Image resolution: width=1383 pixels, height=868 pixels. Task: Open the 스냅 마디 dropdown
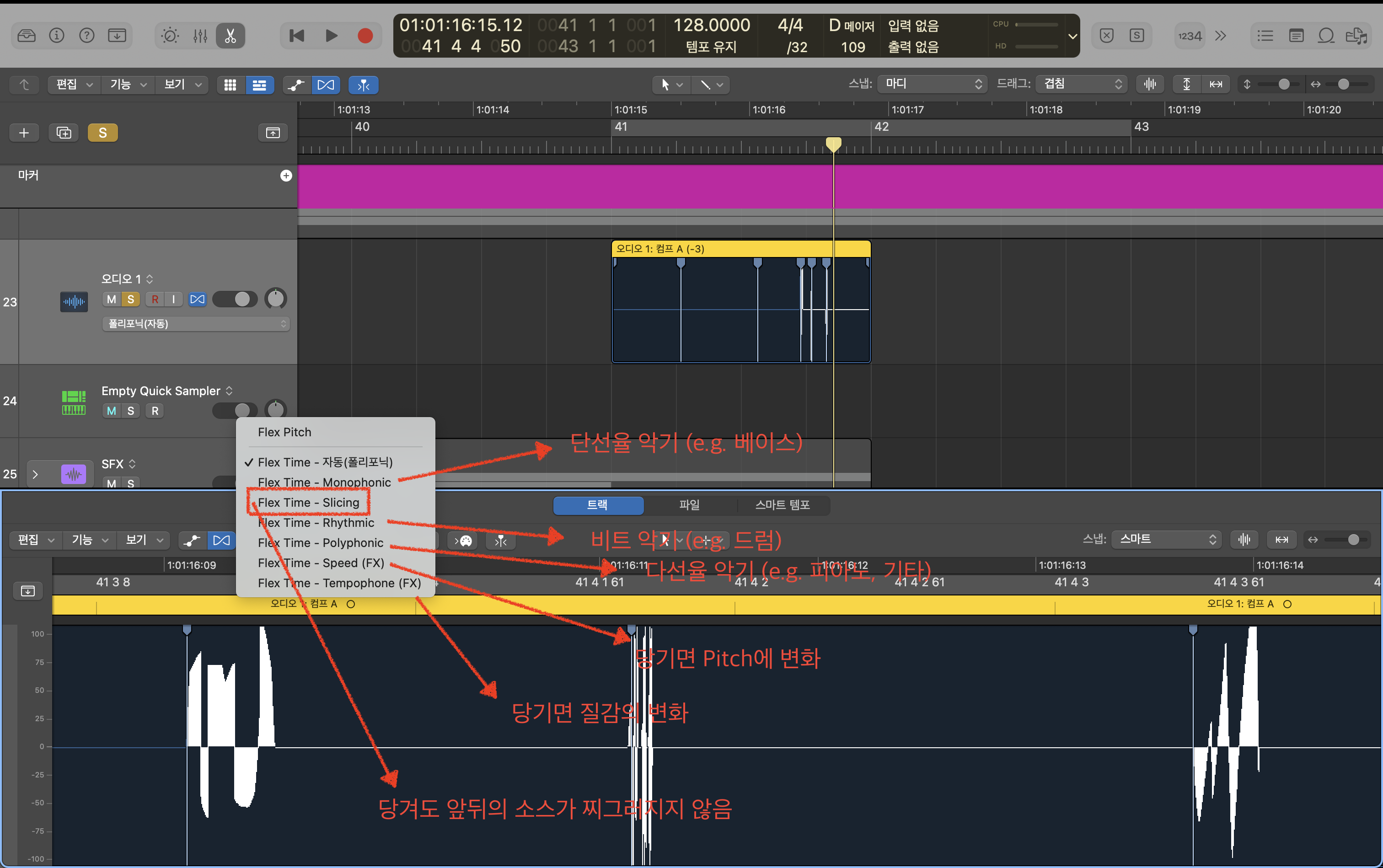[x=933, y=85]
